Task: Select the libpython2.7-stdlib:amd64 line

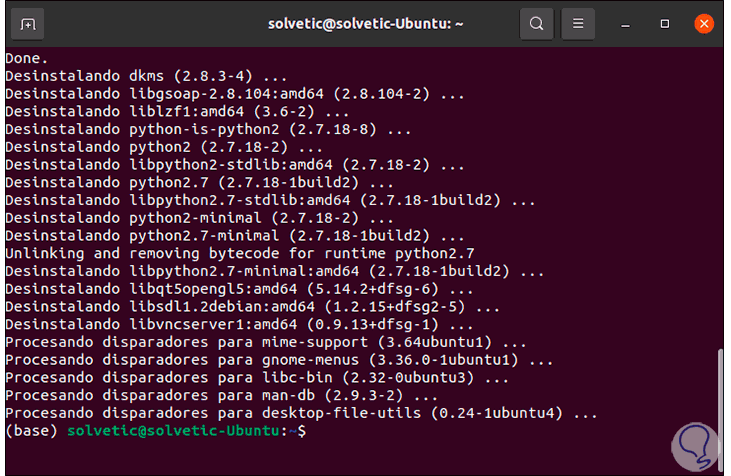Action: click(270, 200)
